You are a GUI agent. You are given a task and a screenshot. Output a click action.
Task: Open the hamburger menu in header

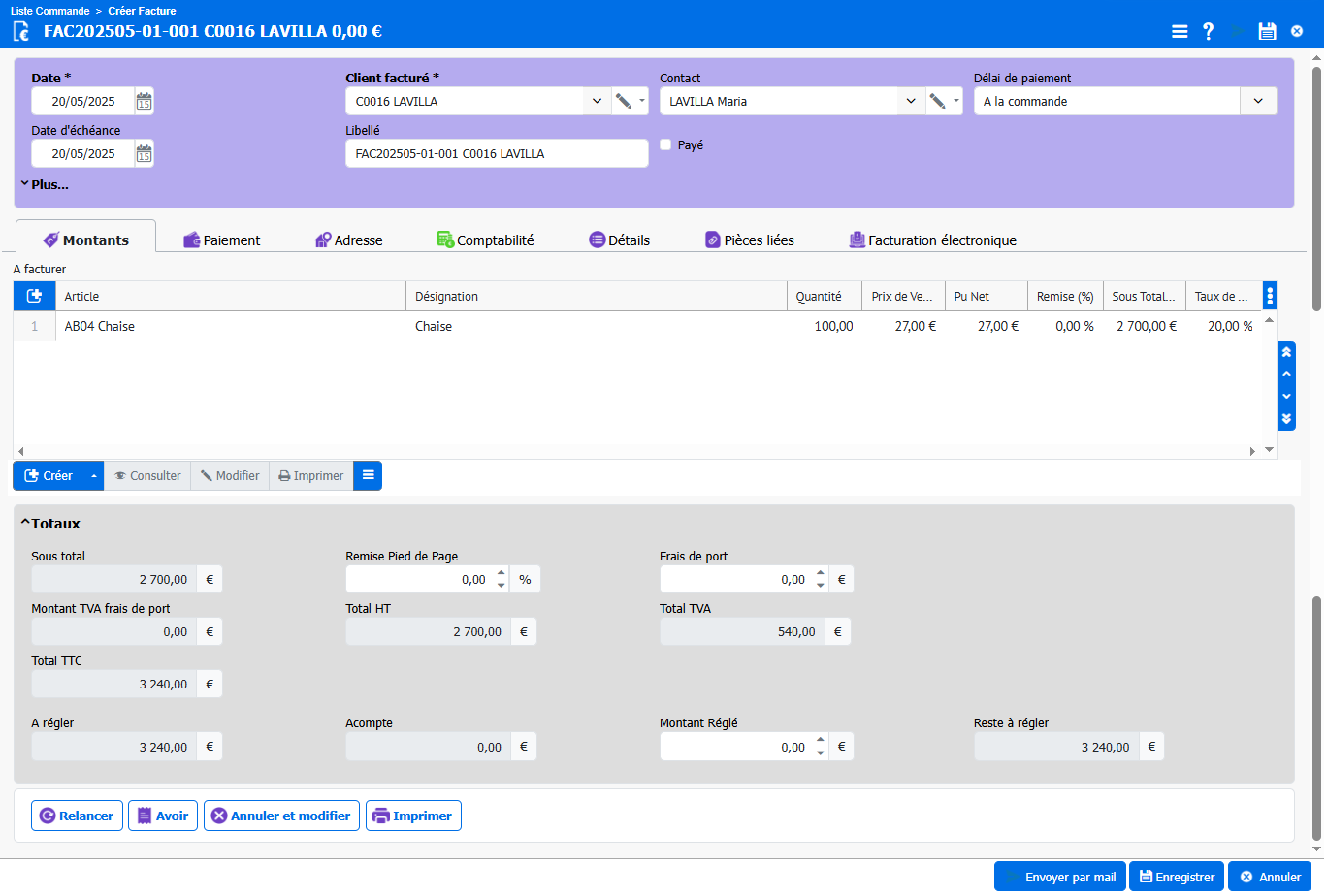(1180, 31)
